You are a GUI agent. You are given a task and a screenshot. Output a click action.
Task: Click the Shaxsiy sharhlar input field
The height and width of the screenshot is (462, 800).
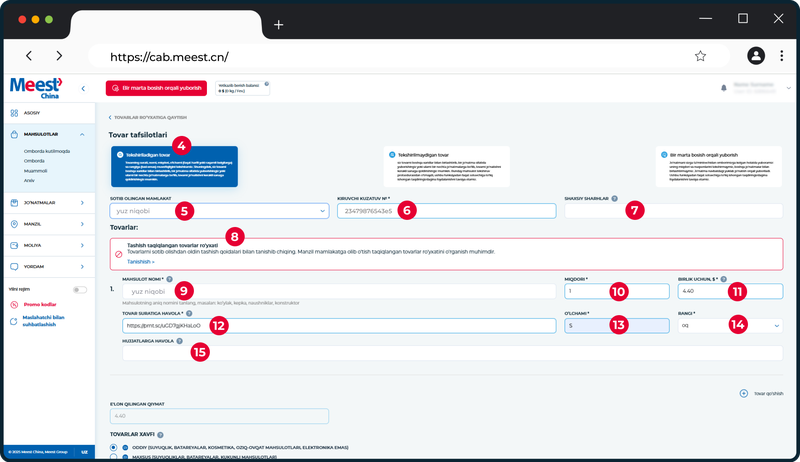[673, 211]
